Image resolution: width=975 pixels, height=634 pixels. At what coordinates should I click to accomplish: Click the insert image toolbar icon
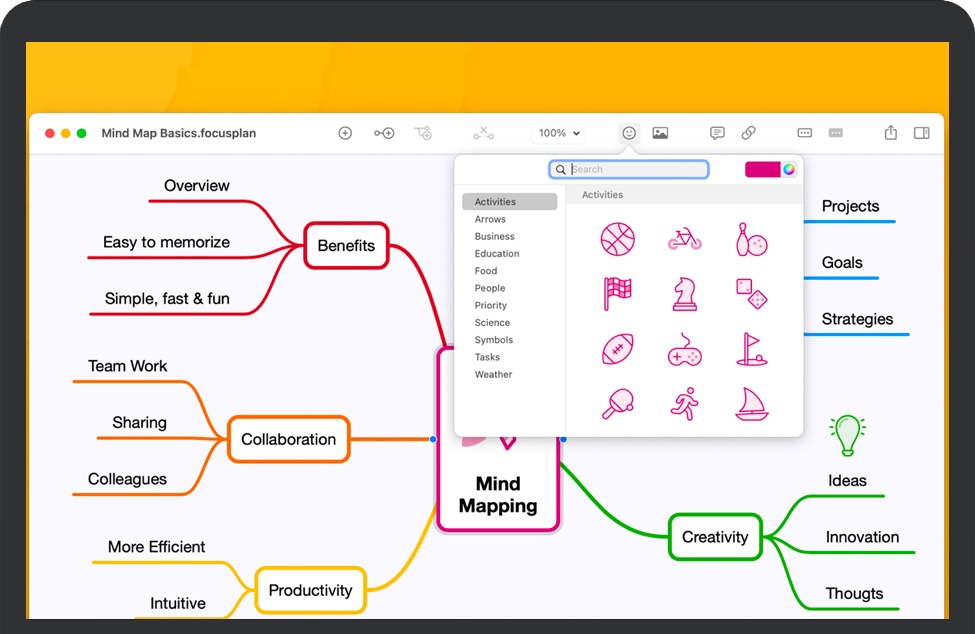660,133
